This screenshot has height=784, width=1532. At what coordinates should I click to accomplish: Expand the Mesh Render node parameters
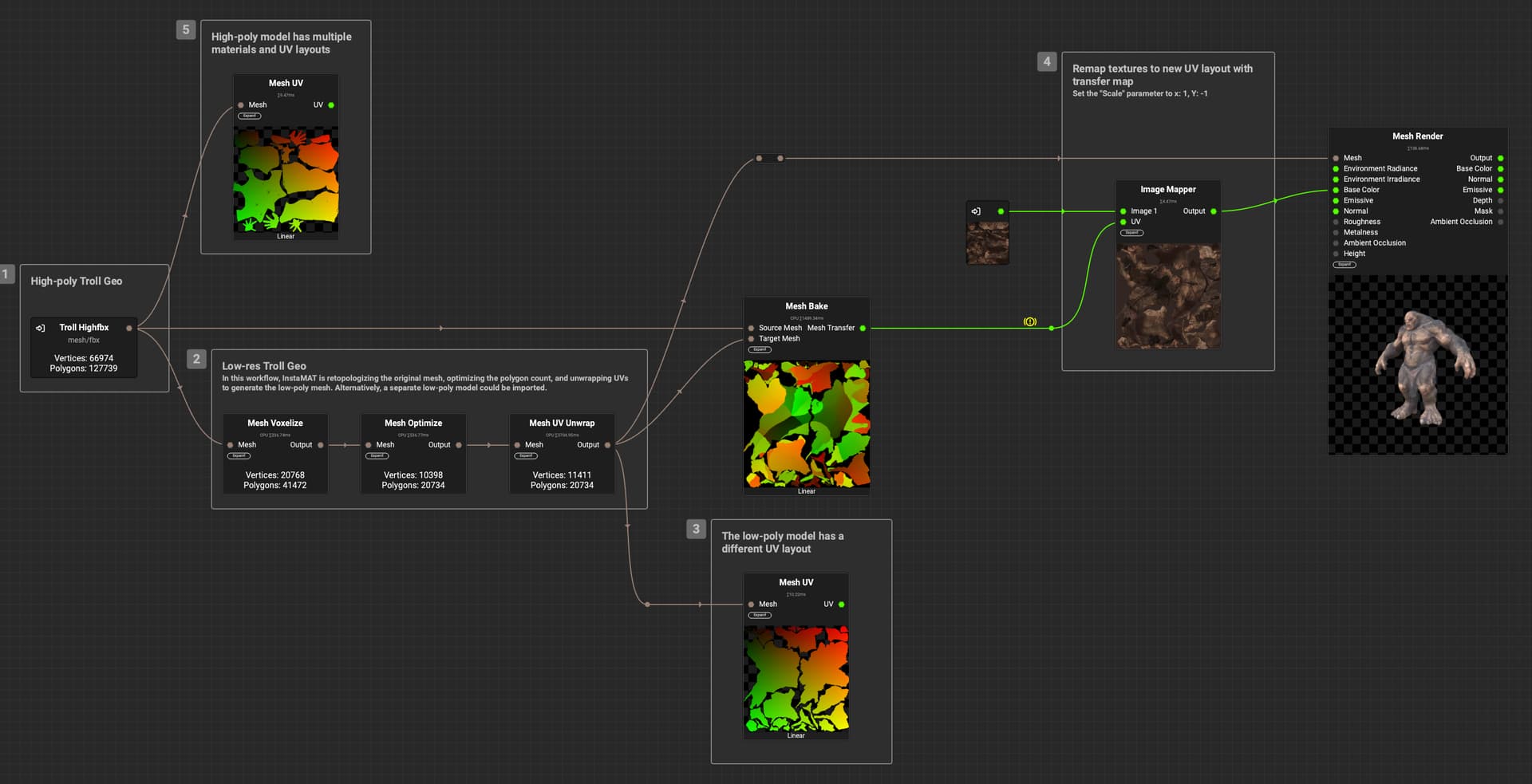pos(1344,264)
